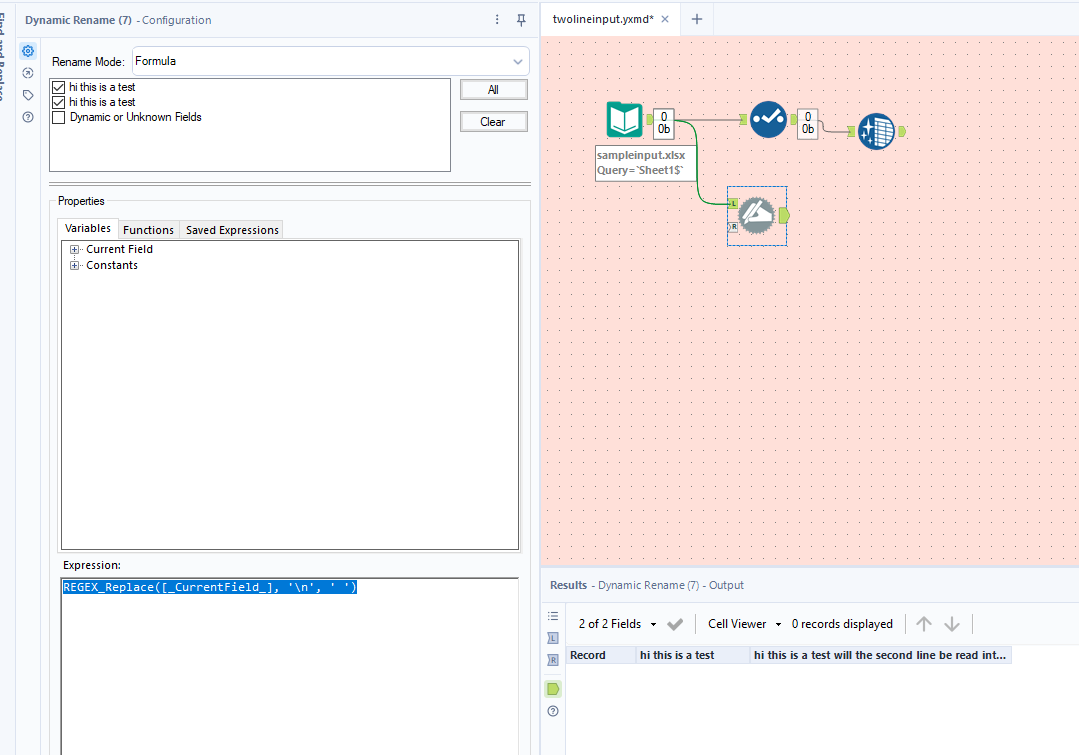1079x755 pixels.
Task: Click the open-example arrow icon below the gear
Action: pyautogui.click(x=28, y=72)
